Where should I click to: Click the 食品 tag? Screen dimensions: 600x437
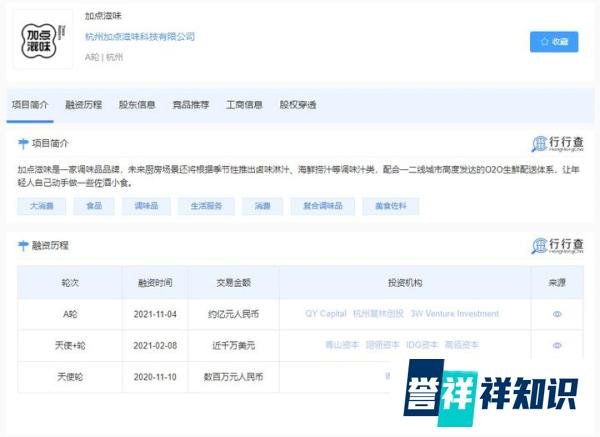(94, 206)
